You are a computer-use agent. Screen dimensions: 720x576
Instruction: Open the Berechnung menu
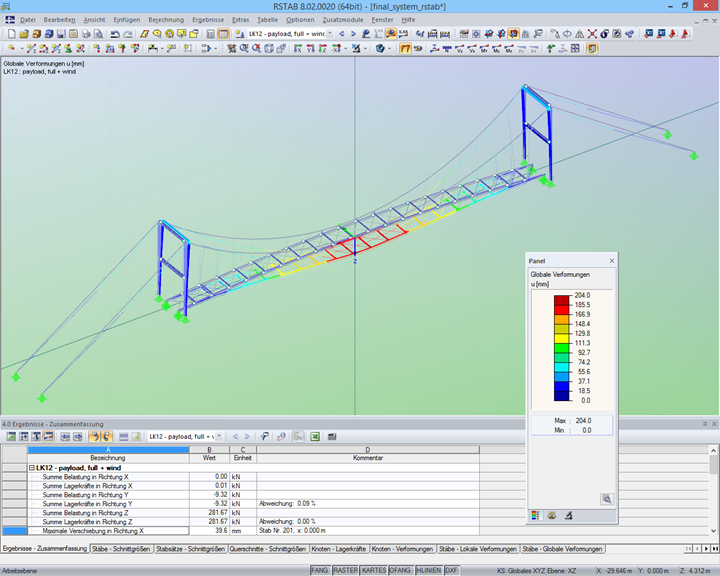click(166, 20)
